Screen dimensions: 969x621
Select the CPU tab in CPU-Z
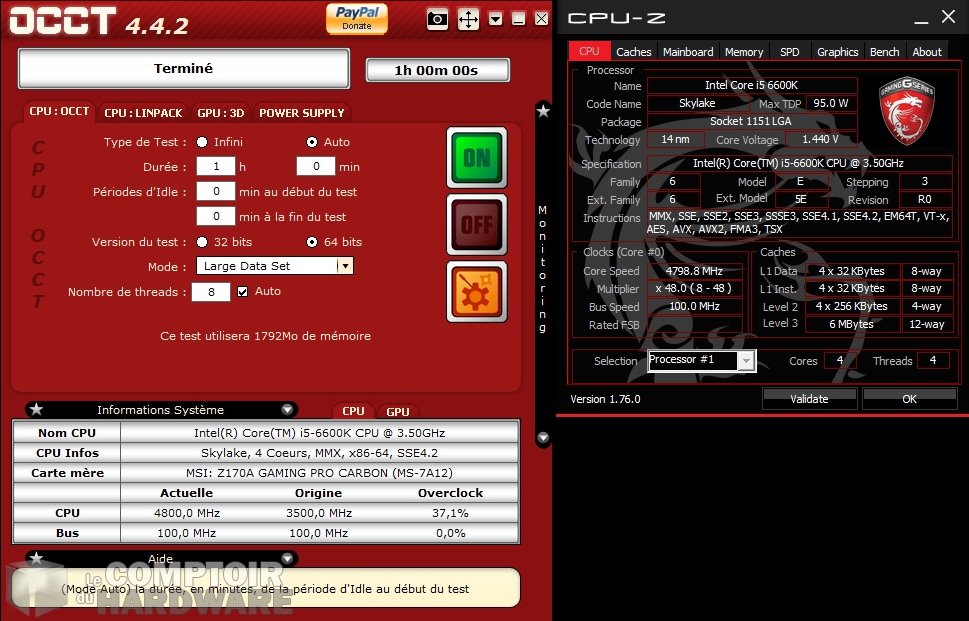point(589,51)
